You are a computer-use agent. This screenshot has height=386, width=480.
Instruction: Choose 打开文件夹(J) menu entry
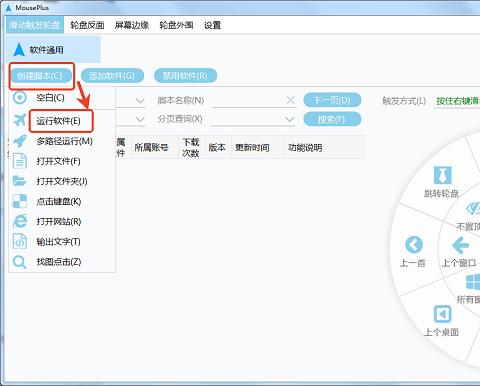[62, 181]
